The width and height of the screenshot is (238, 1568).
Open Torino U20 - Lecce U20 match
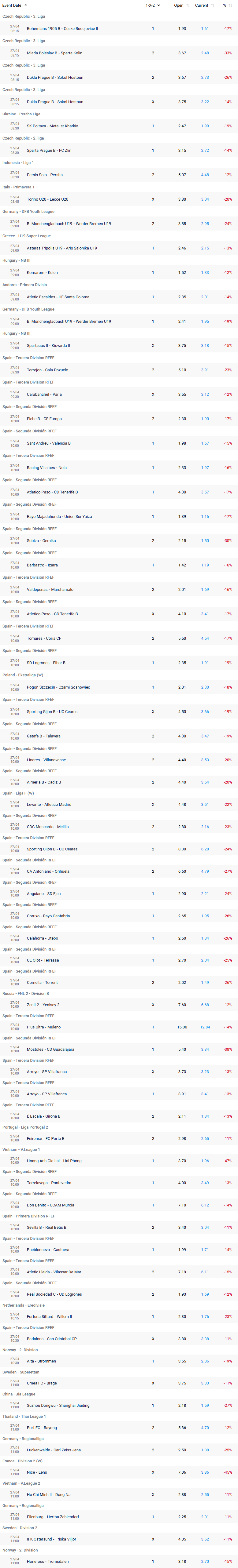(48, 199)
